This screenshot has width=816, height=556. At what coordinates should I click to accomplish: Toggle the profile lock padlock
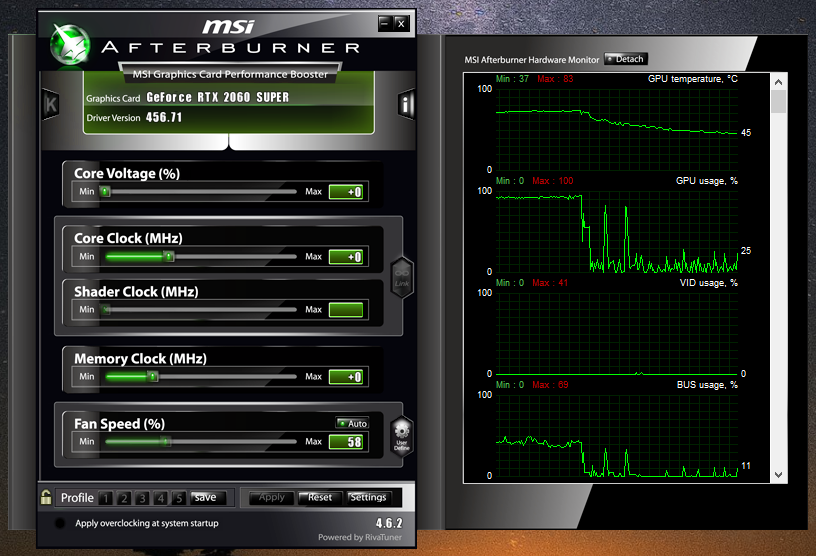[x=46, y=497]
